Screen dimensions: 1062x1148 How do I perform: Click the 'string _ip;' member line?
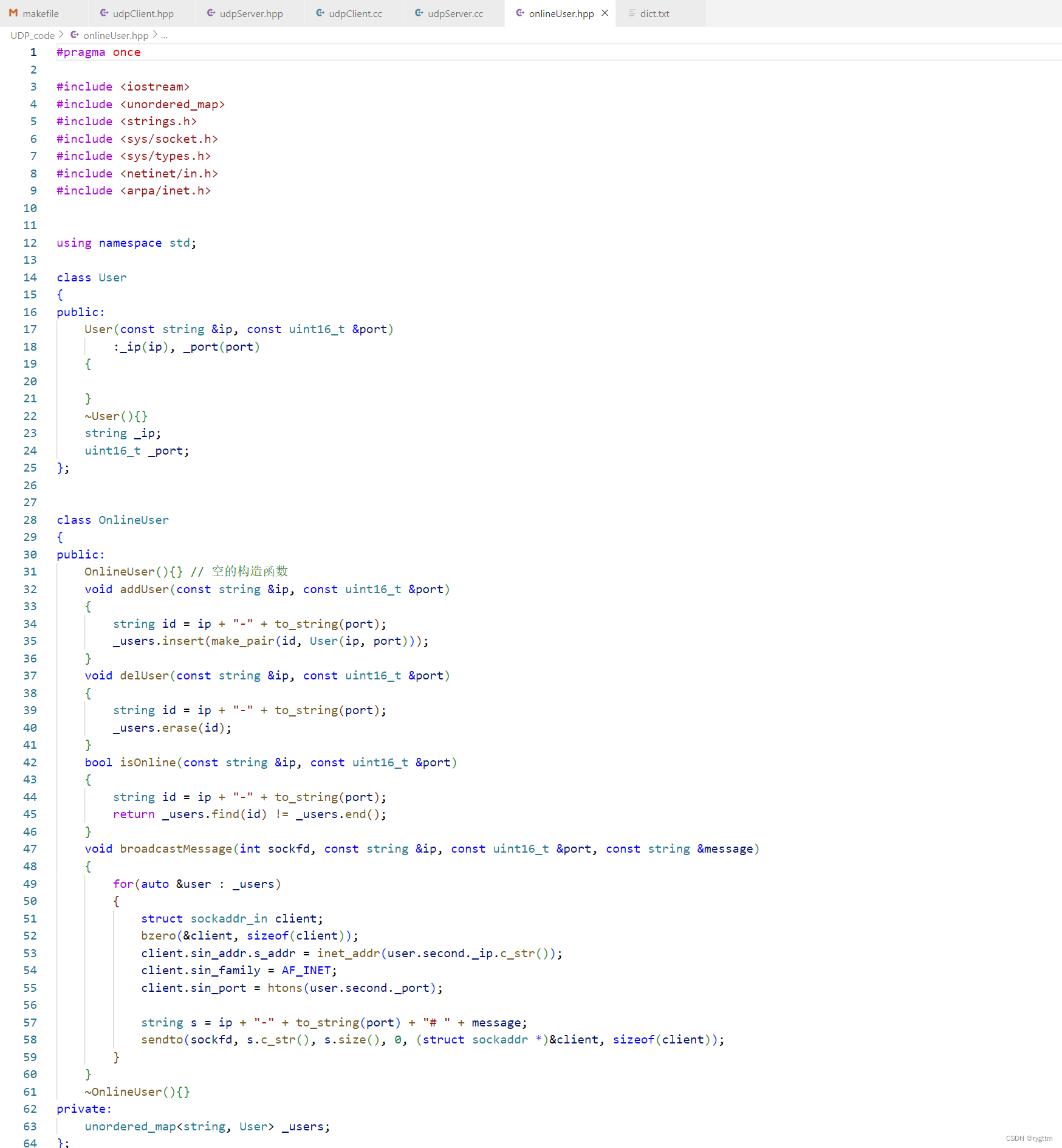click(123, 433)
